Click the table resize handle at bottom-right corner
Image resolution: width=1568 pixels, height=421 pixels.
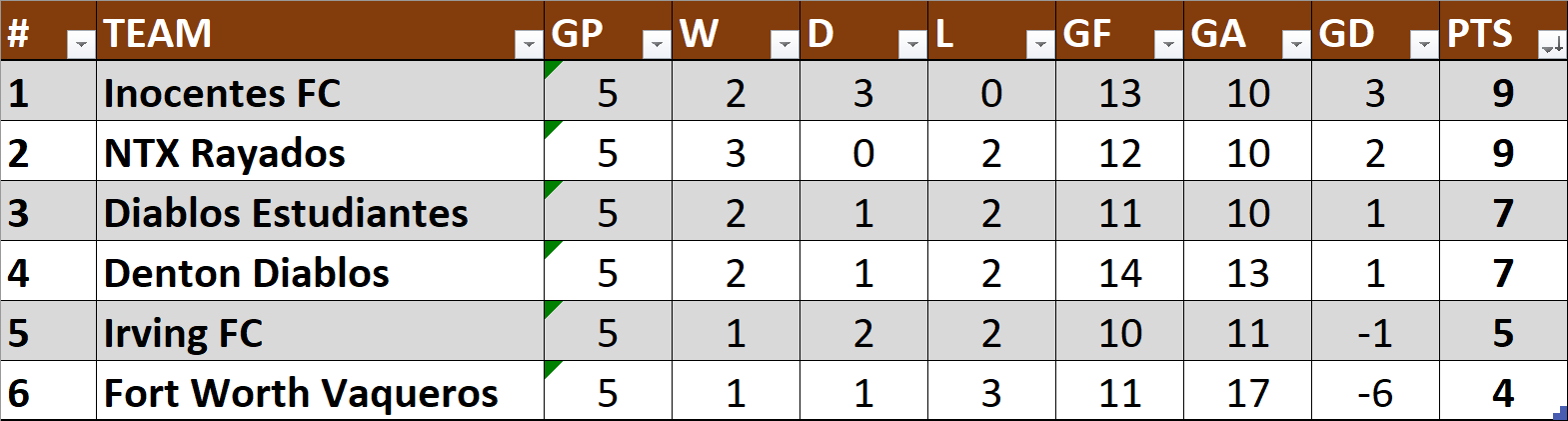(1561, 412)
